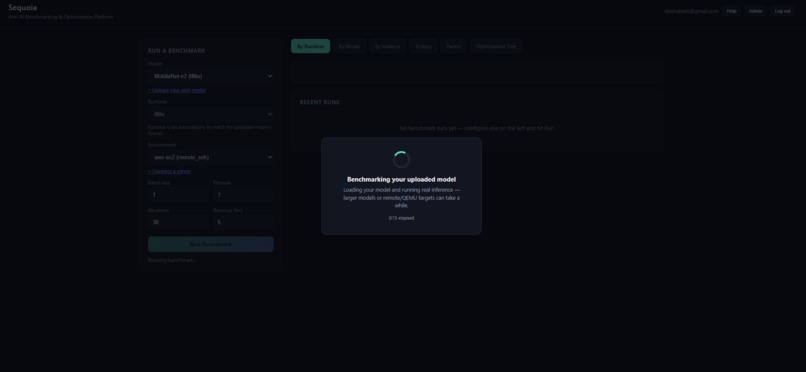The height and width of the screenshot is (372, 806).
Task: Expand the Model dropdown showing MobileNet-v2
Action: [x=211, y=76]
